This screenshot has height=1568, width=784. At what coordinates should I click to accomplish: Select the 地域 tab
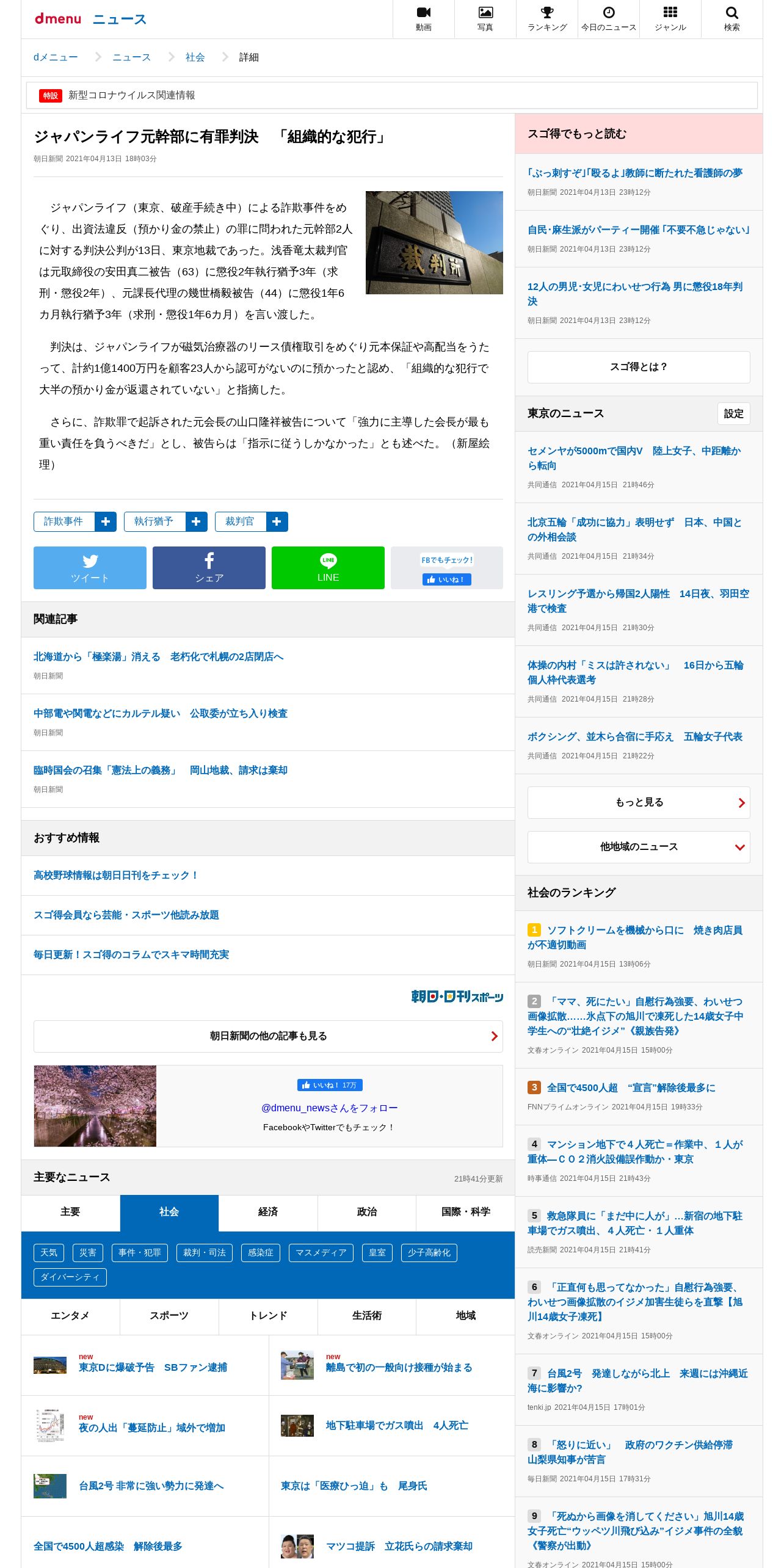click(466, 1316)
